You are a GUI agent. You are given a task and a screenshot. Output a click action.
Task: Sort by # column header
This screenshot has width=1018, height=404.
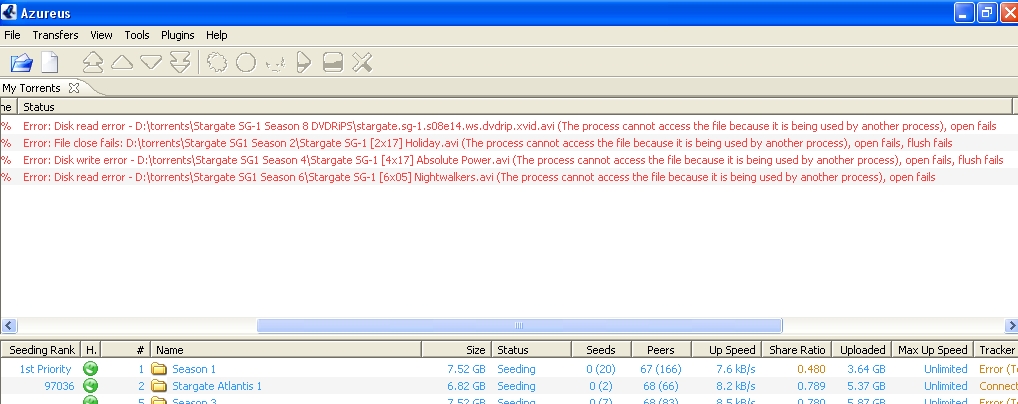126,349
